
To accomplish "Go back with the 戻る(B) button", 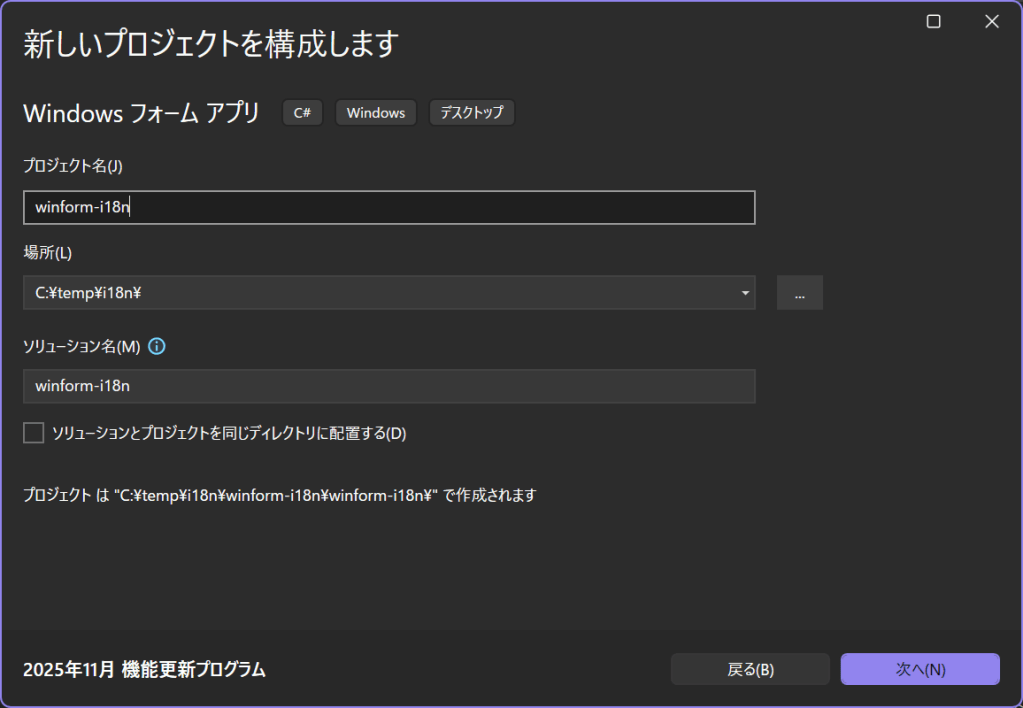I will [750, 669].
